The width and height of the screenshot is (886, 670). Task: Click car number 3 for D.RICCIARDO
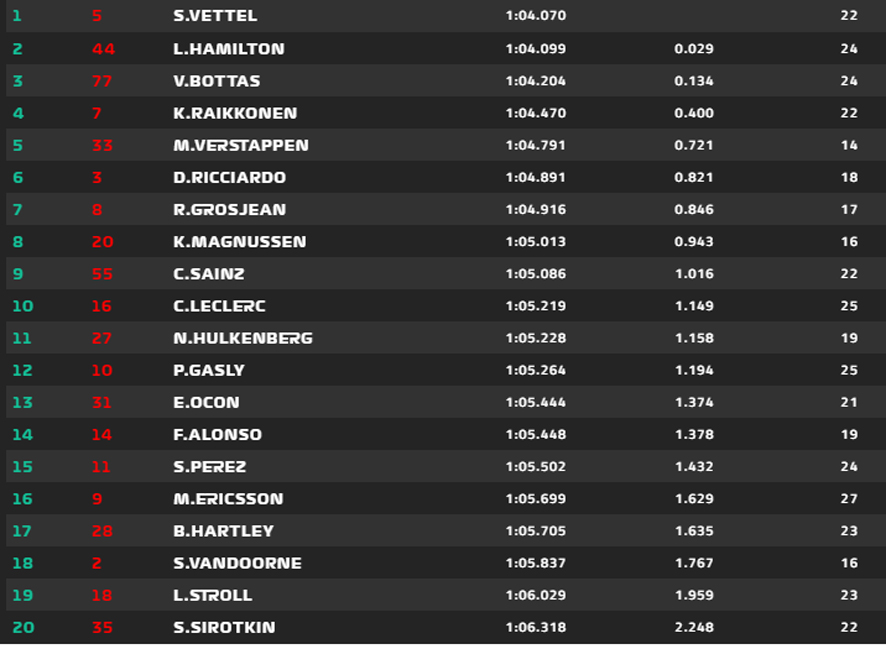[x=97, y=177]
